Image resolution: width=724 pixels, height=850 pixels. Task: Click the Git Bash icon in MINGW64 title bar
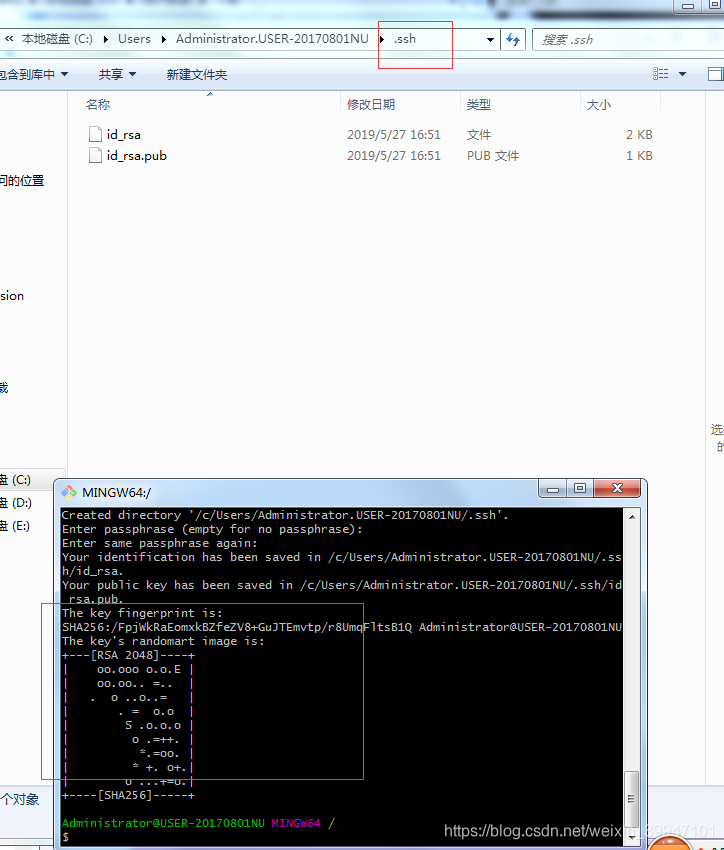pos(69,493)
